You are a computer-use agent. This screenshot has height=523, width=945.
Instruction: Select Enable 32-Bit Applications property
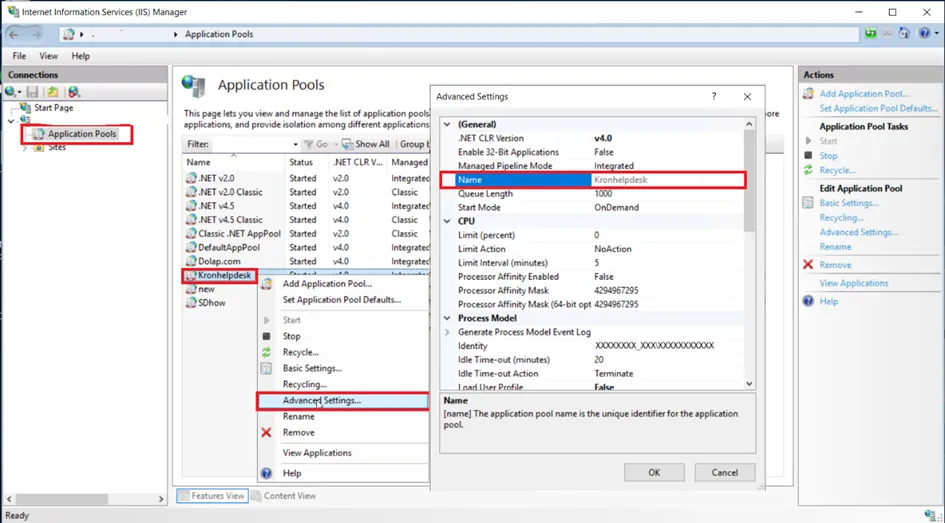(593, 152)
